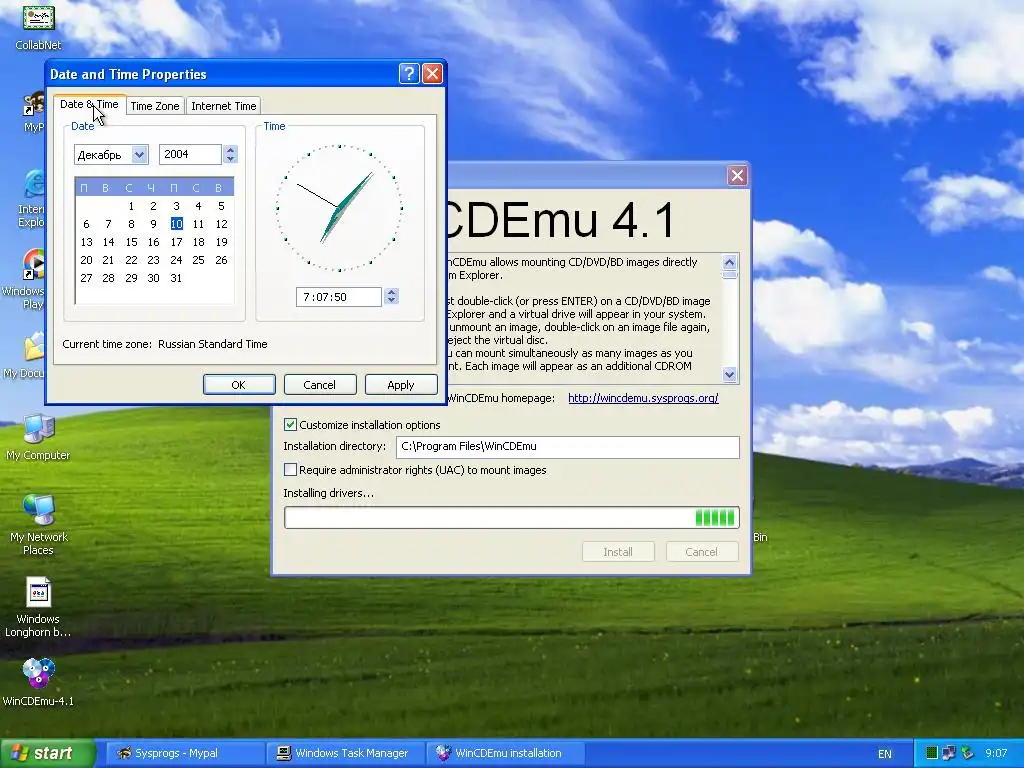Viewport: 1024px width, 768px height.
Task: Select day 24 in the calendar
Action: click(x=176, y=260)
